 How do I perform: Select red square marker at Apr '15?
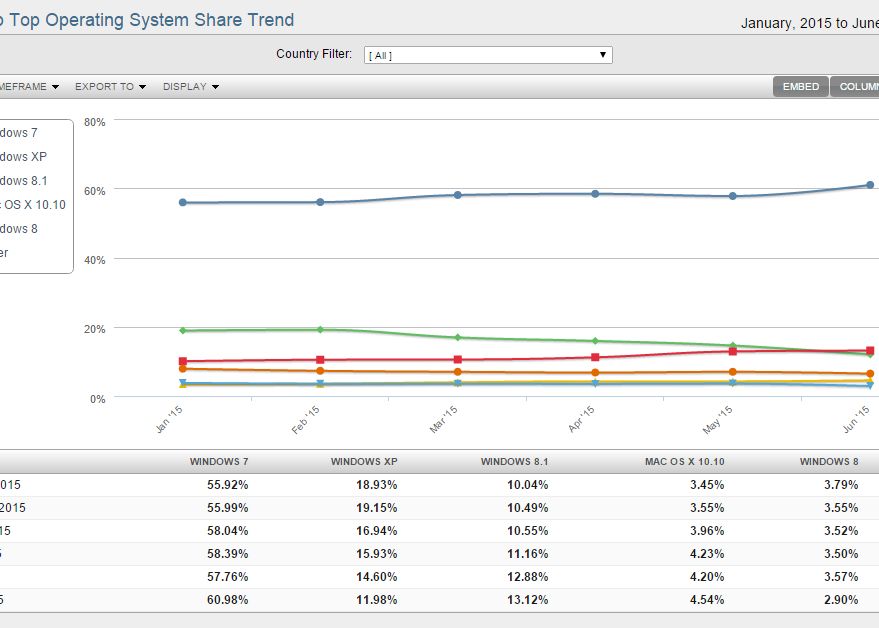point(595,357)
